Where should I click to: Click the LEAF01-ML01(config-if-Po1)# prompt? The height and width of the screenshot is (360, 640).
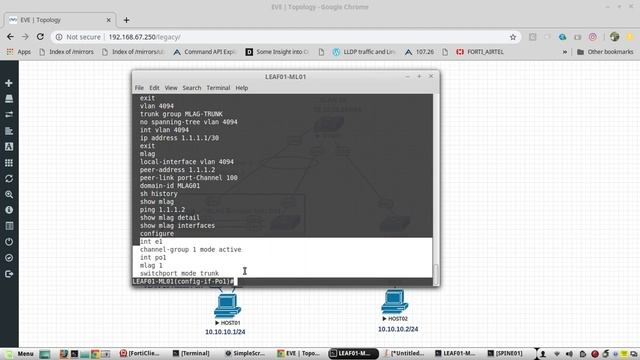click(x=183, y=282)
